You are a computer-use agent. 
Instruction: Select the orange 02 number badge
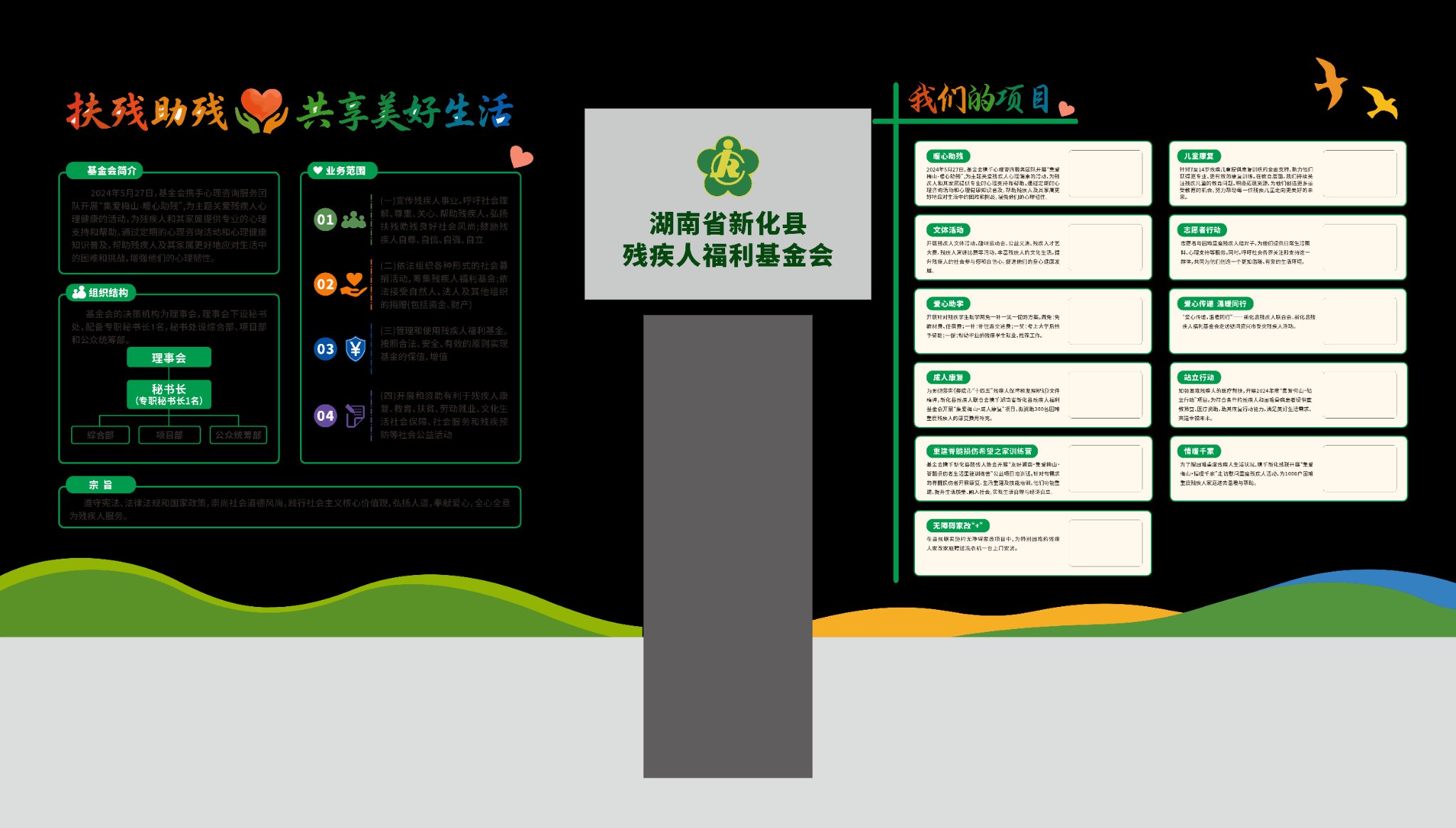pos(325,284)
